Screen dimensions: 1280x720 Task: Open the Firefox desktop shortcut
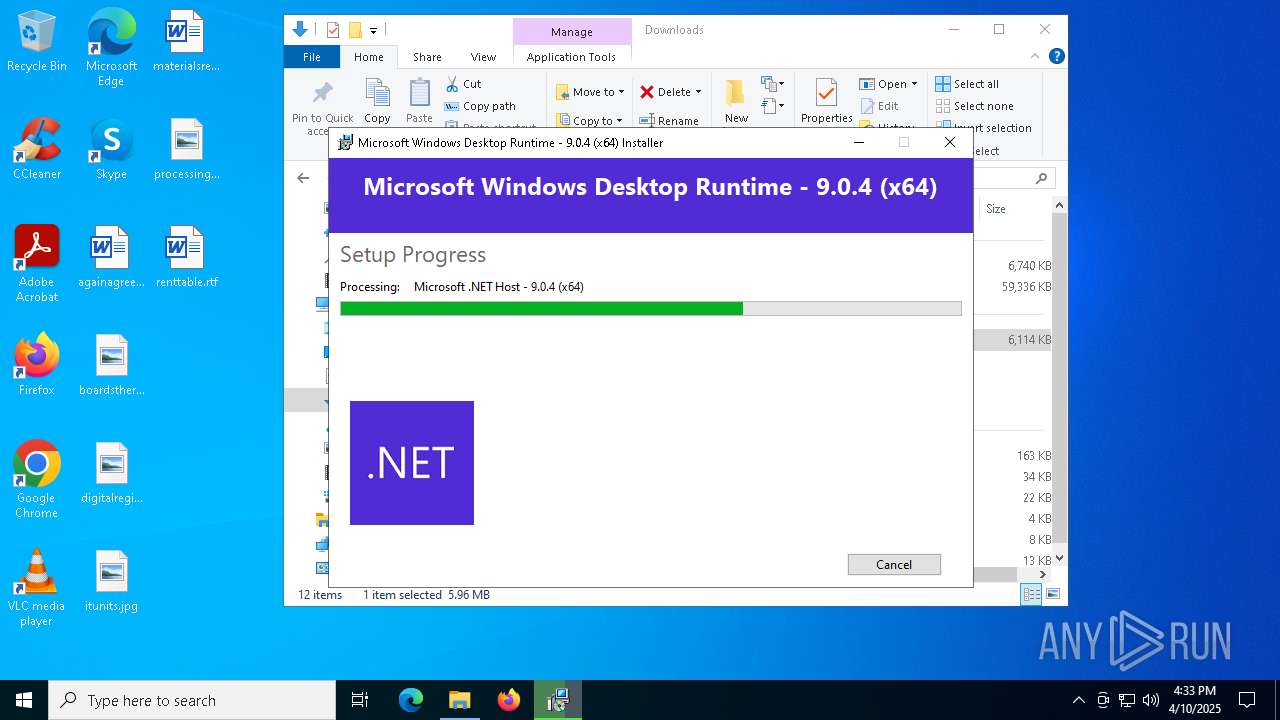(37, 365)
